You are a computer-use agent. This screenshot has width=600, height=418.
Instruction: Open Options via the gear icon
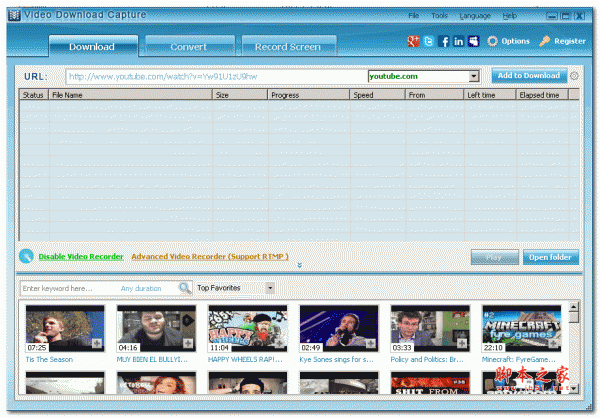click(492, 41)
